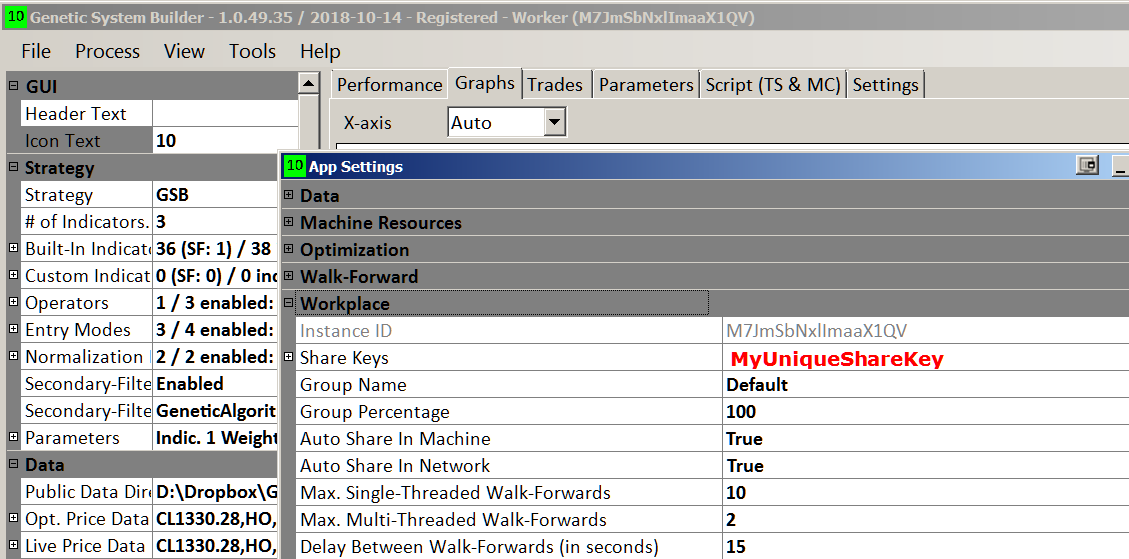The image size is (1129, 559).
Task: Expand the Walk-Forward settings section
Action: tap(288, 277)
